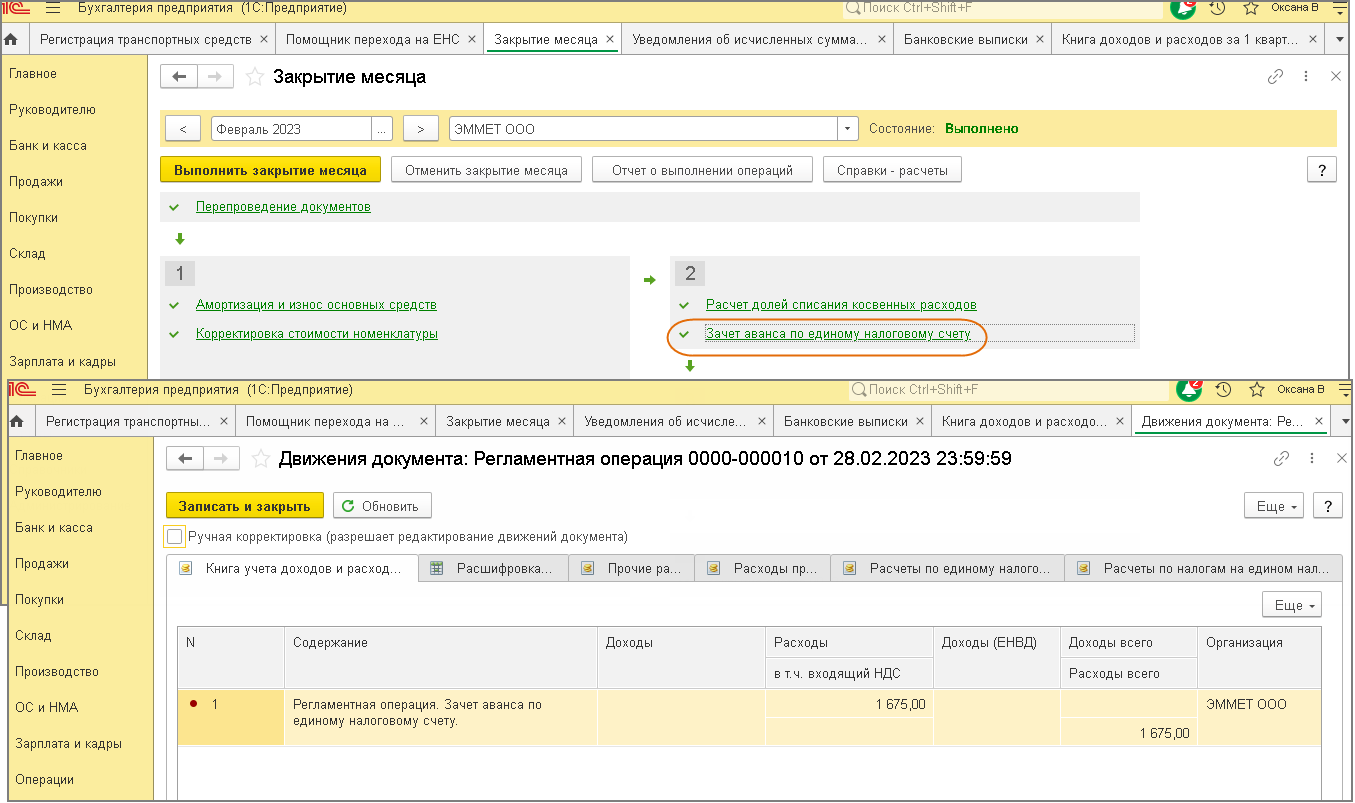Add the Закрытие месяца form to favorites with its star
This screenshot has width=1355, height=803.
tap(255, 77)
